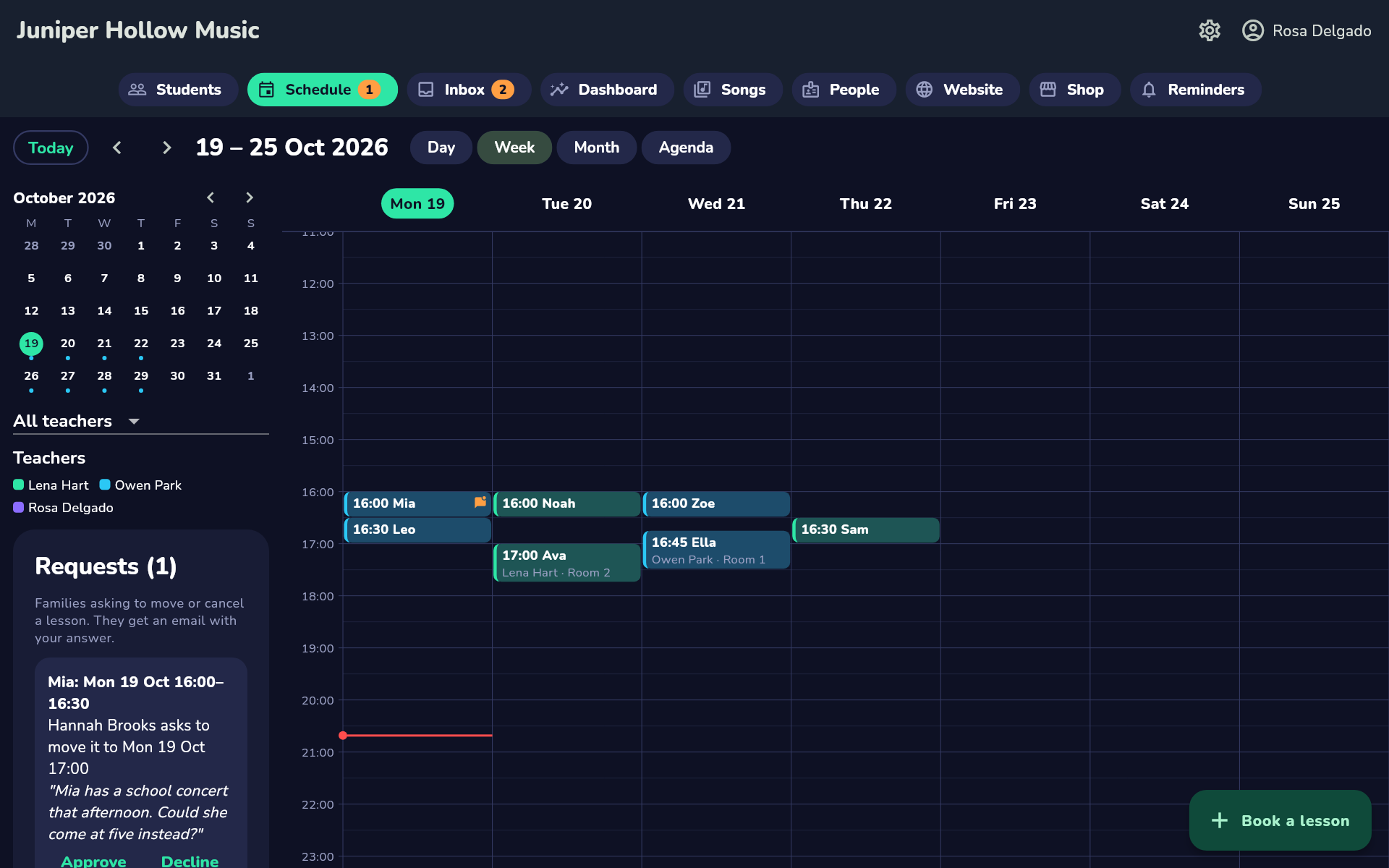The height and width of the screenshot is (868, 1389).
Task: Click the flag icon on Mia's lesson
Action: coord(480,502)
